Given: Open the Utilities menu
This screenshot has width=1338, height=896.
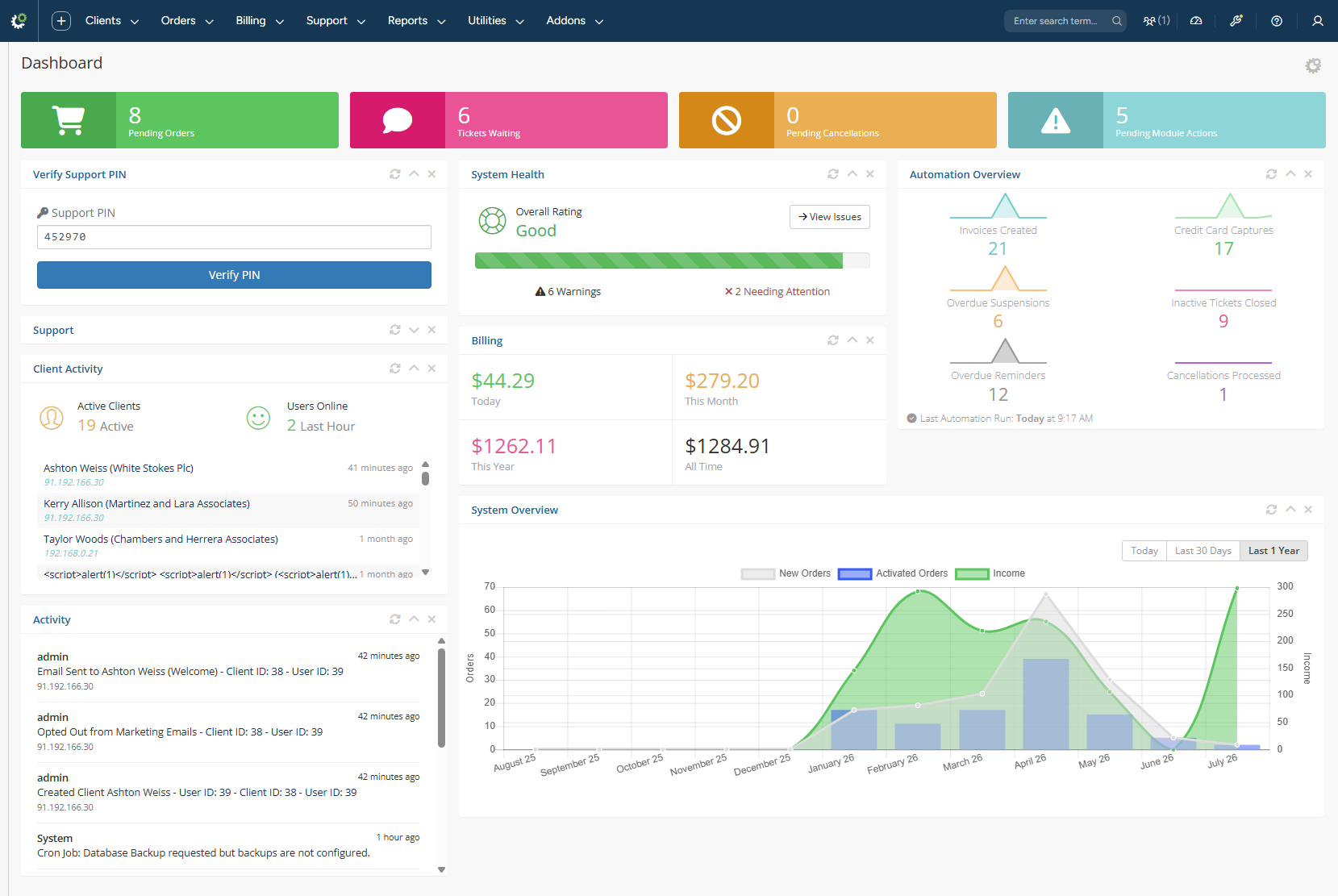Looking at the screenshot, I should [496, 21].
